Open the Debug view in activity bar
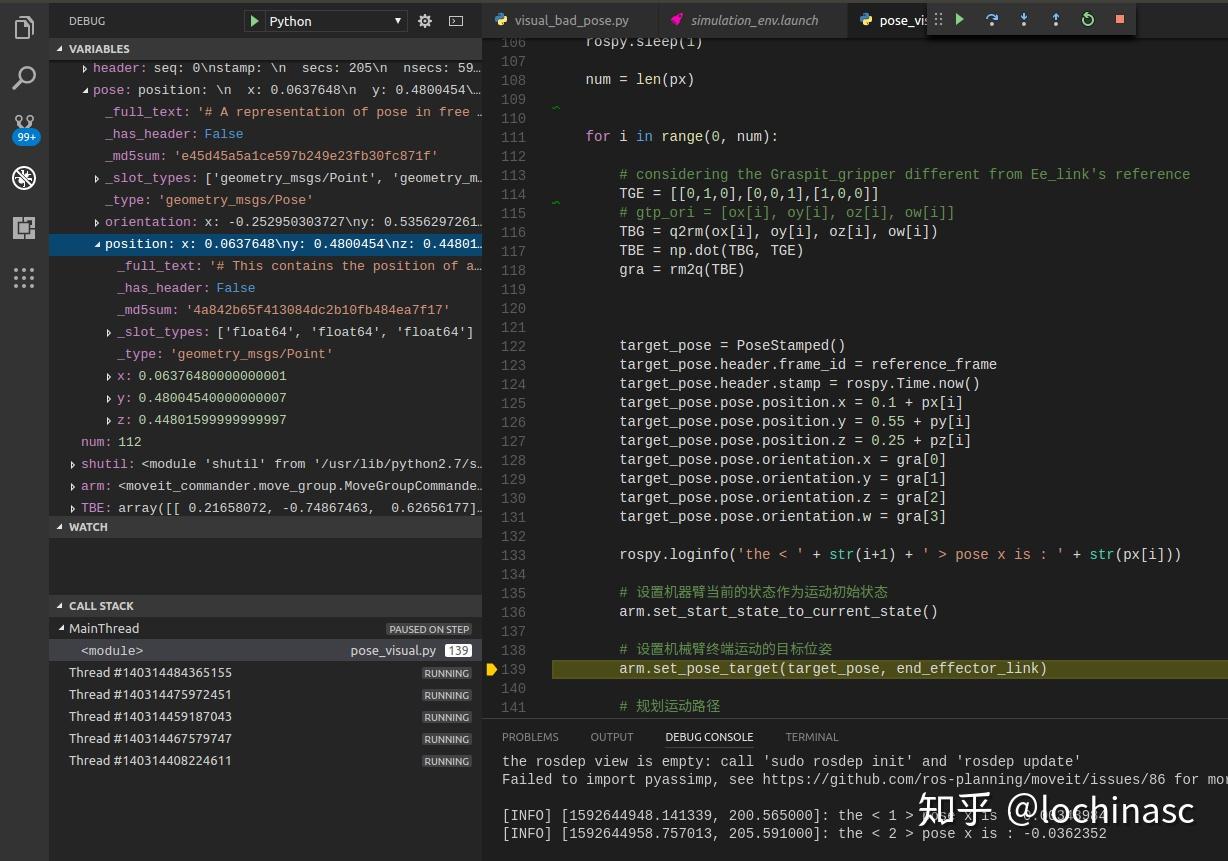 (x=24, y=178)
